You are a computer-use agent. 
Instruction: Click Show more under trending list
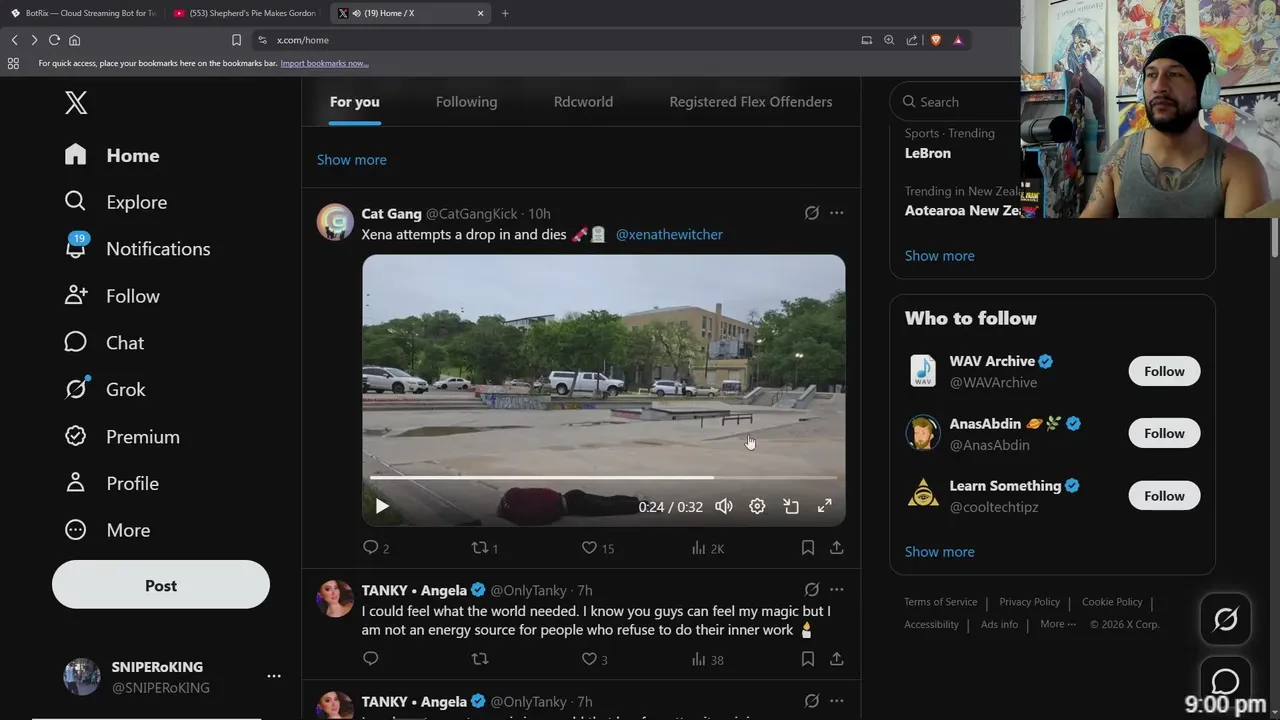point(939,256)
